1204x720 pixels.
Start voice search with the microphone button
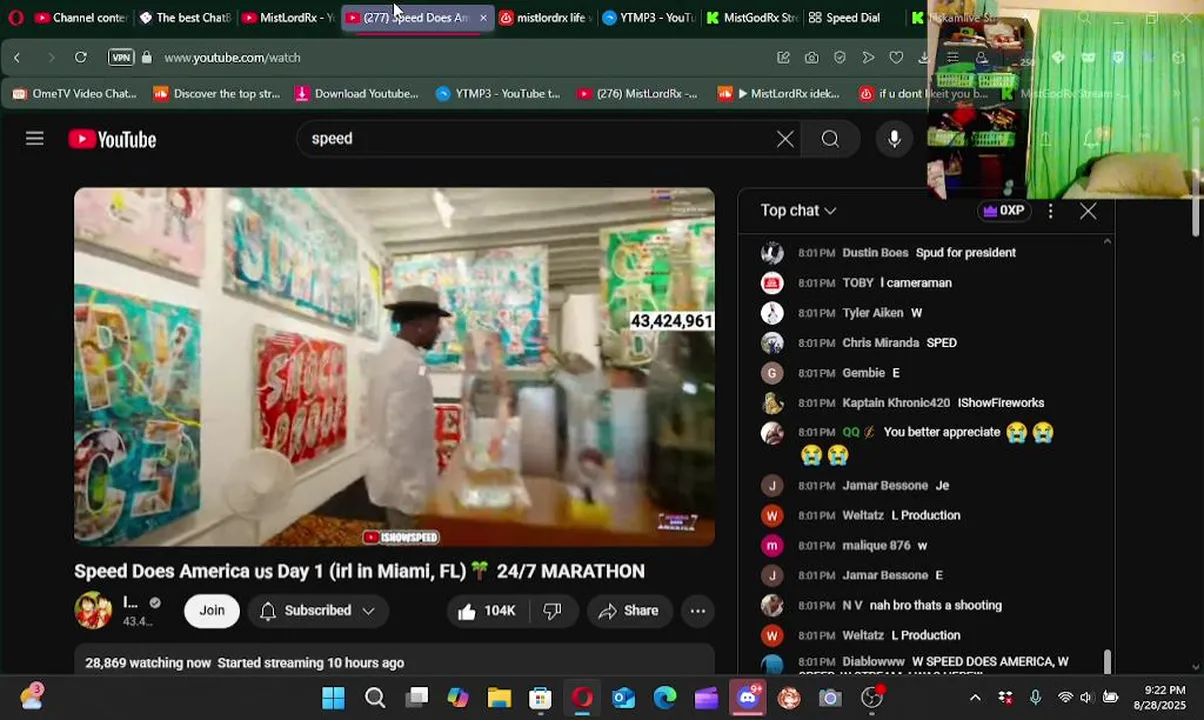pos(894,139)
